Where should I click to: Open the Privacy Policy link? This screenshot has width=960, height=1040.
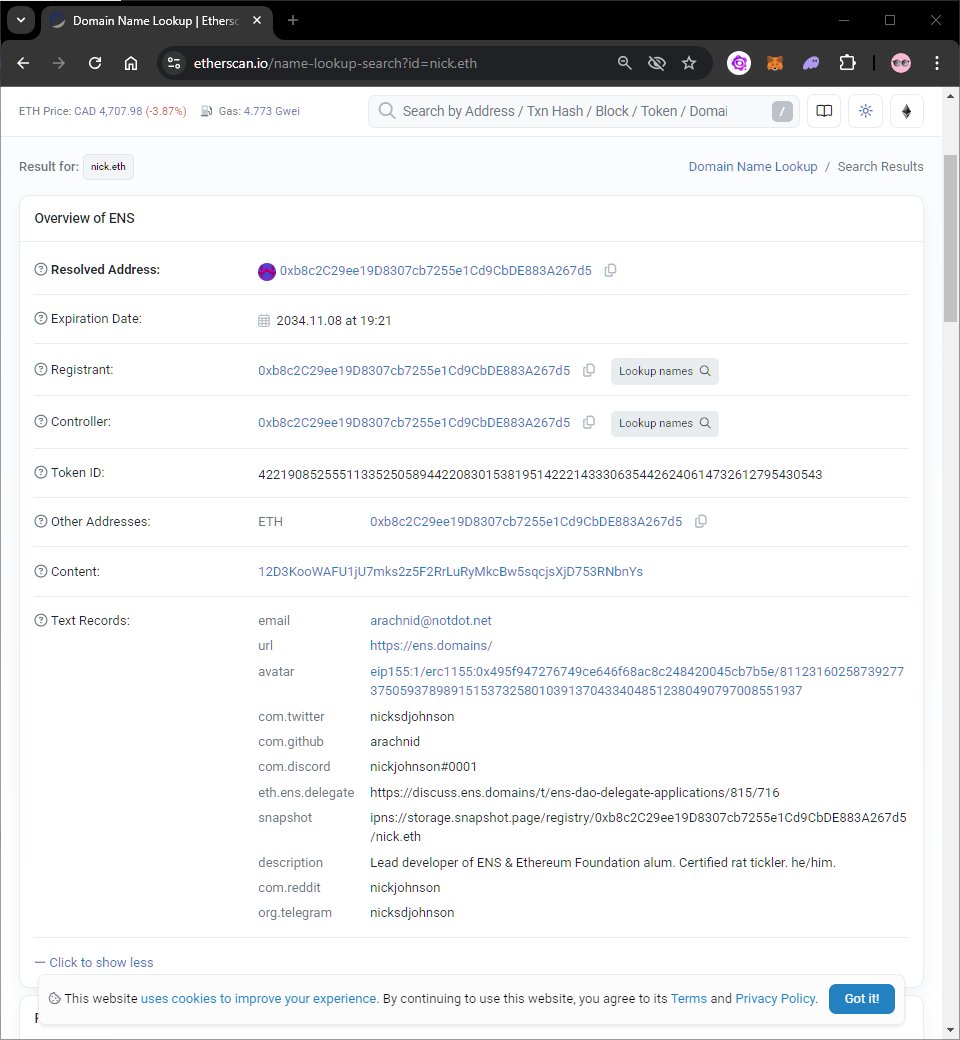775,999
